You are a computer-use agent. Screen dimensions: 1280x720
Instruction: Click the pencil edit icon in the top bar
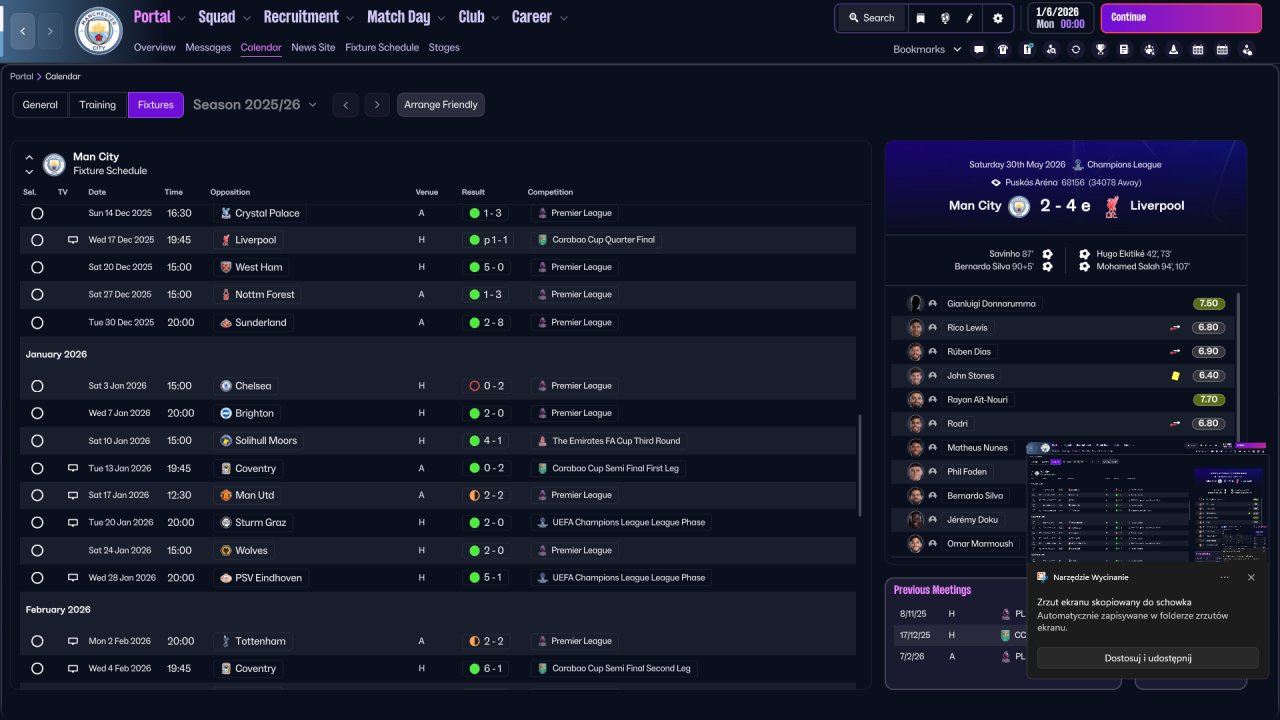click(x=969, y=18)
